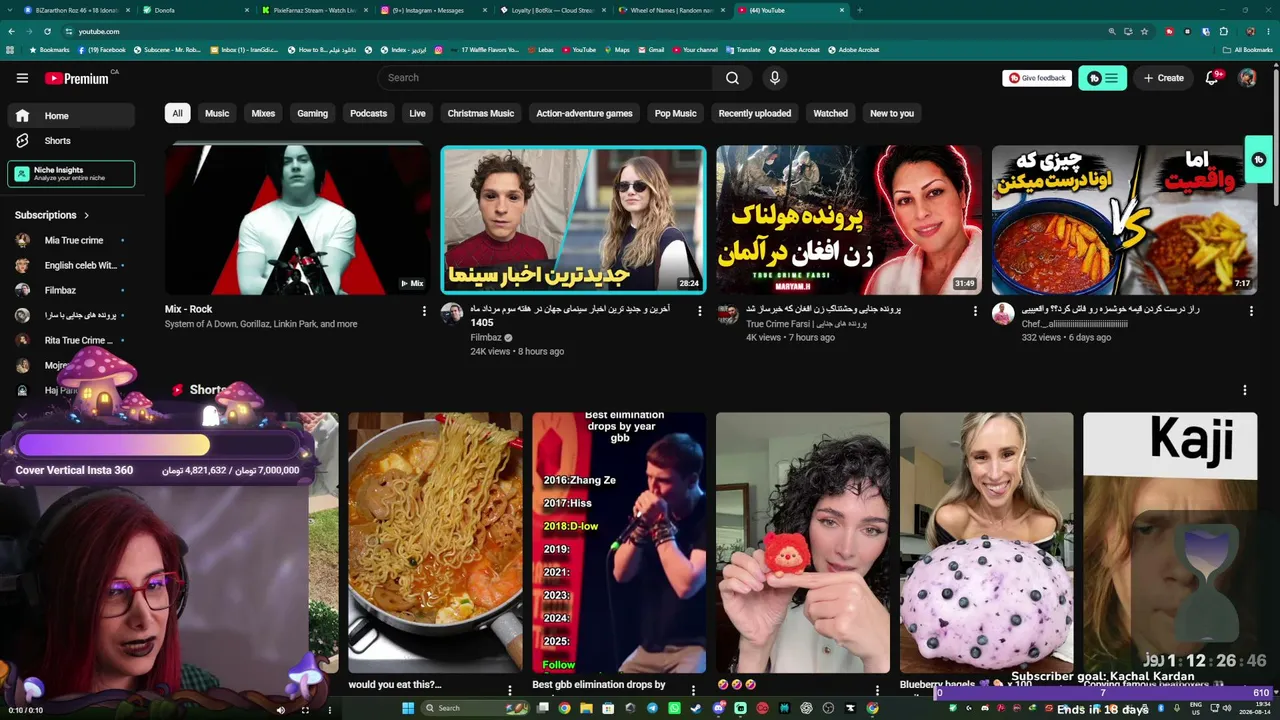Screen dimensions: 1280x720
Task: Start voice search with the microphone icon
Action: tap(774, 78)
